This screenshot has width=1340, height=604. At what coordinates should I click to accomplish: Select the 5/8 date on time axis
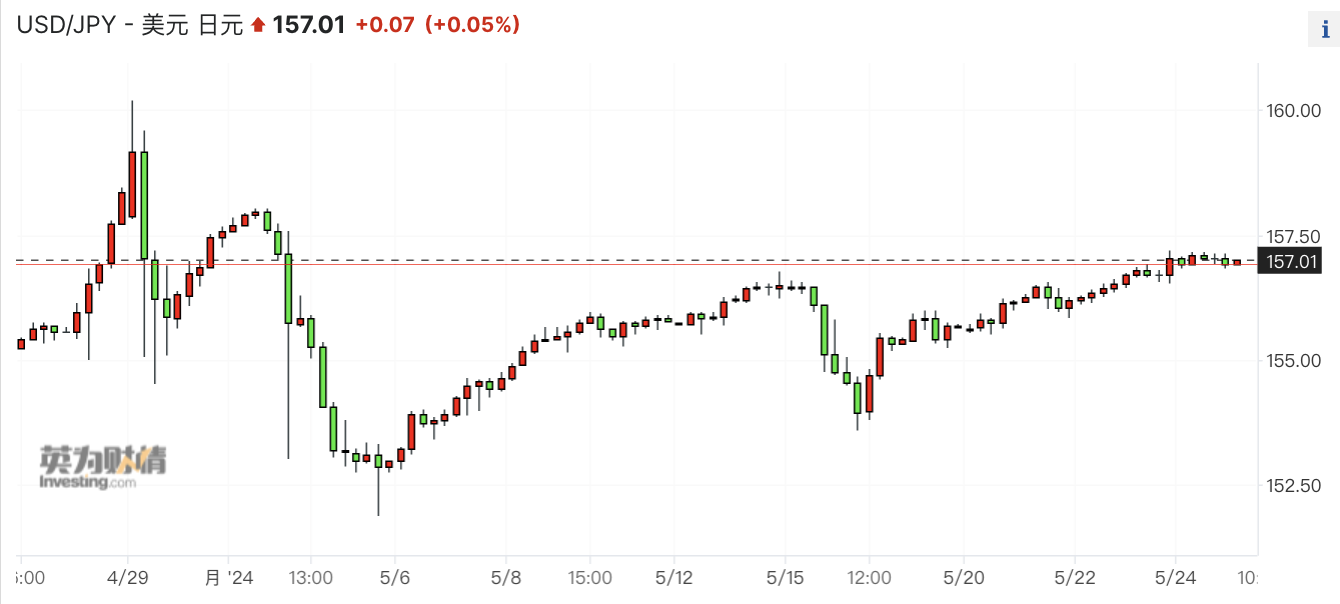[507, 577]
